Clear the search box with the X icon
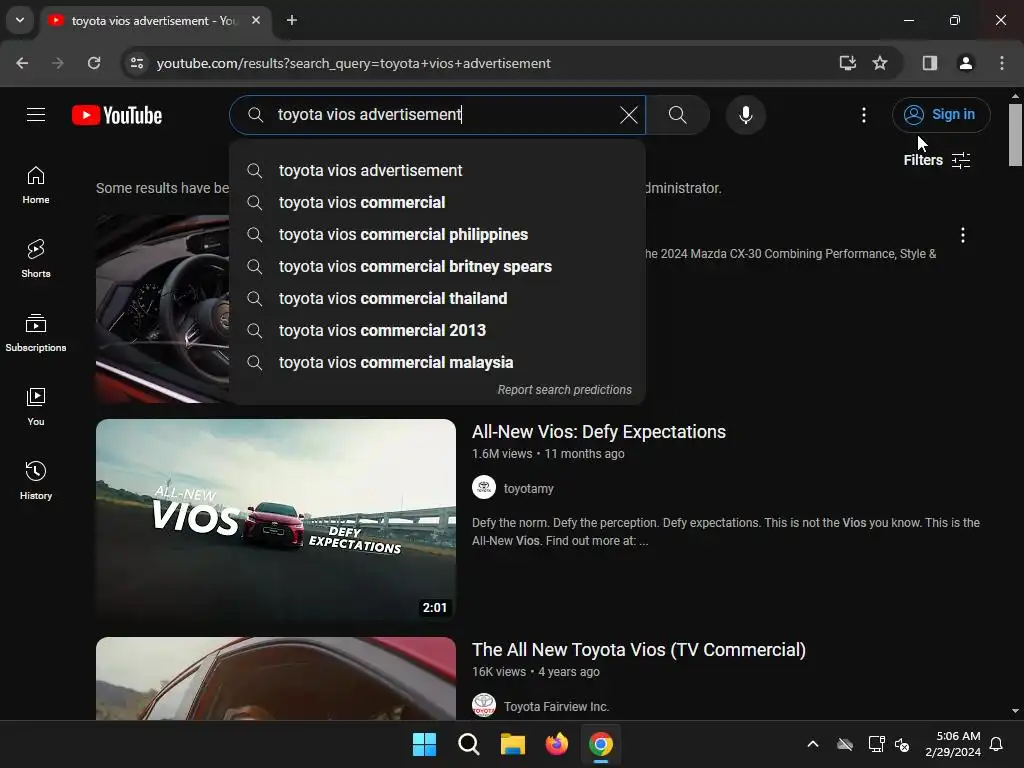 coord(628,115)
